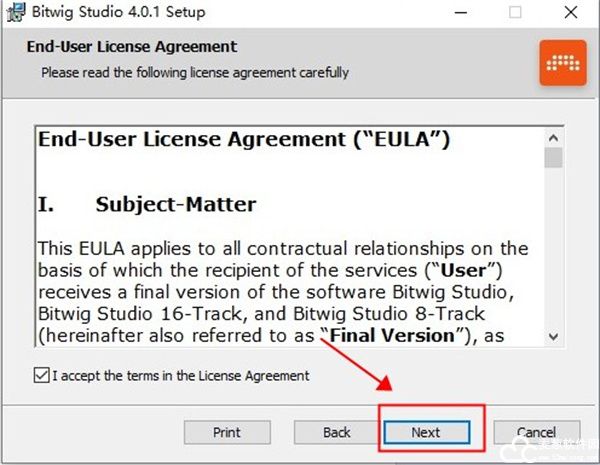Click the scrollbar track below the thumb
This screenshot has height=465, width=600.
[553, 260]
